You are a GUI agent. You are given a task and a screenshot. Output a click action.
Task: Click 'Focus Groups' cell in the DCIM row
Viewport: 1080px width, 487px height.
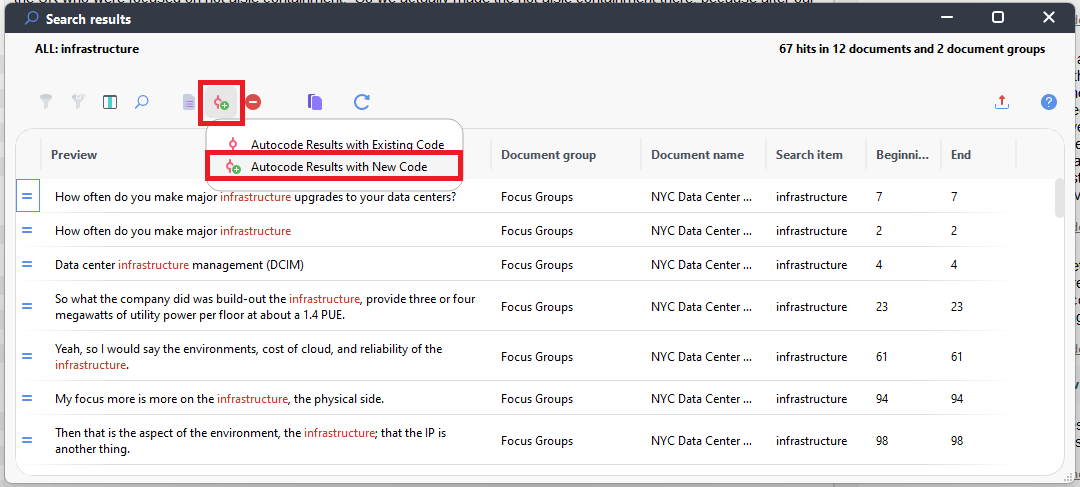[537, 265]
